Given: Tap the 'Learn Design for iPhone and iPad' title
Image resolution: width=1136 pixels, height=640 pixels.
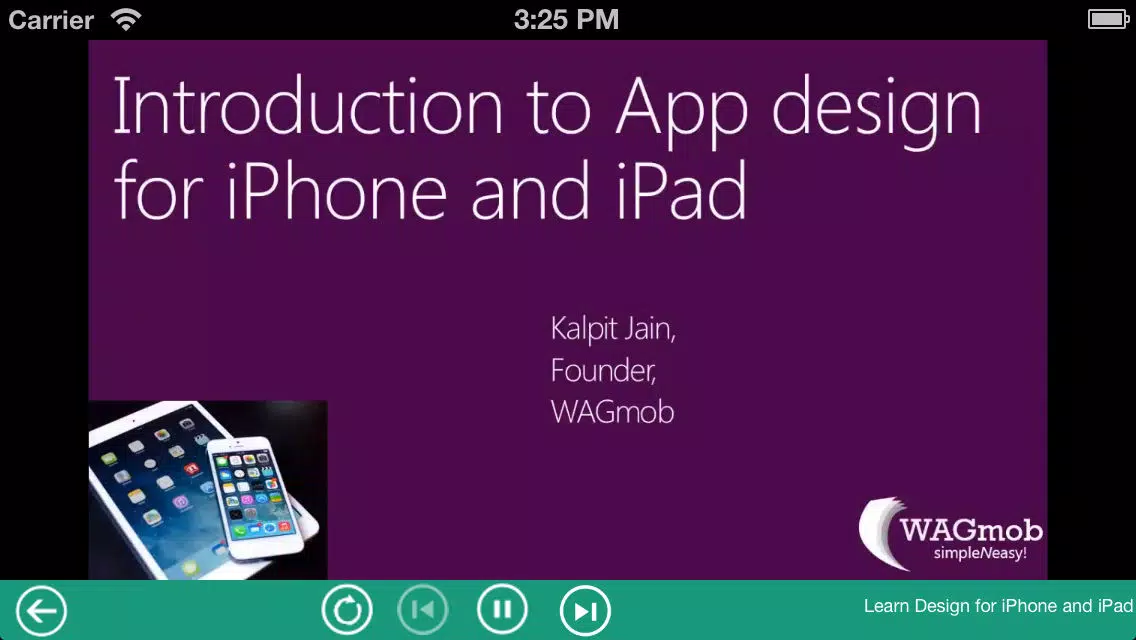Looking at the screenshot, I should (x=998, y=606).
